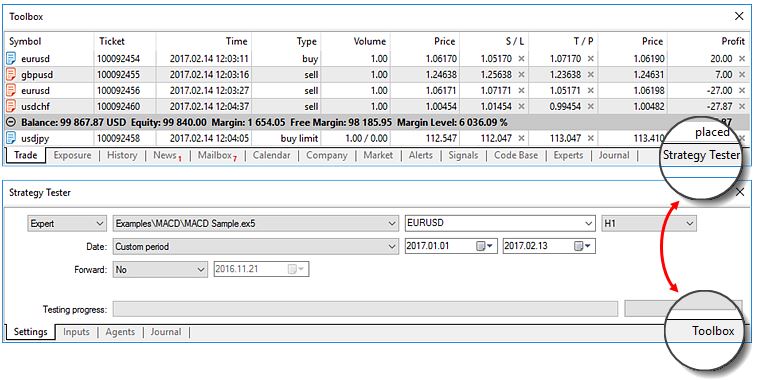Remove stop loss 1.05170 with its X
758x380 pixels.
click(x=521, y=59)
